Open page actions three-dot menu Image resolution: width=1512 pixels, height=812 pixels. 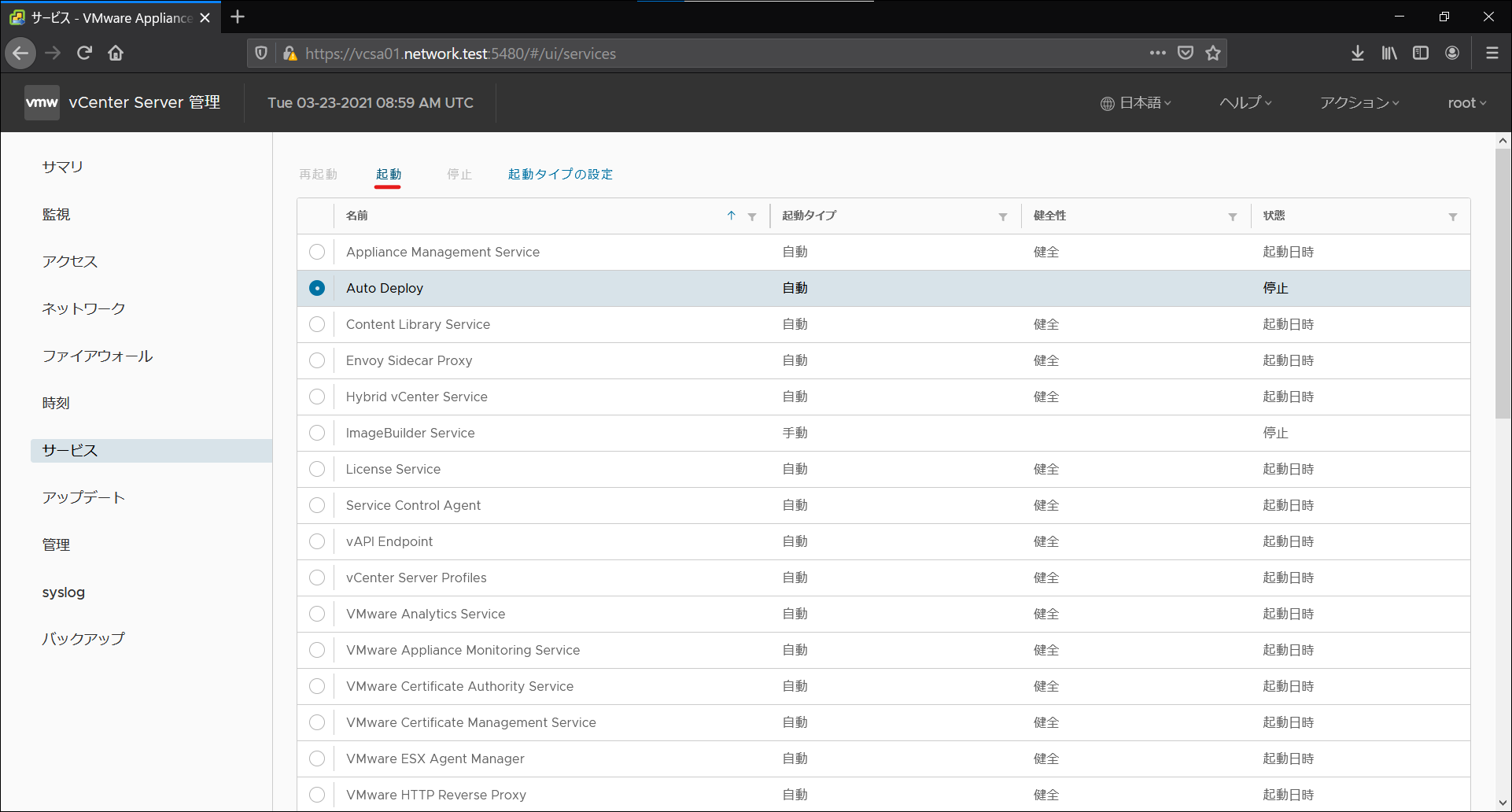tap(1157, 53)
